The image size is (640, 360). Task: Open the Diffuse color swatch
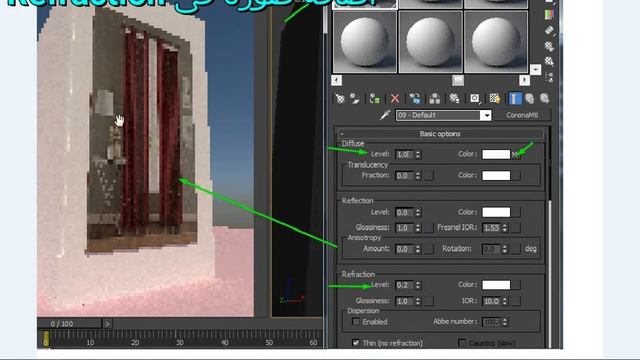tap(496, 154)
